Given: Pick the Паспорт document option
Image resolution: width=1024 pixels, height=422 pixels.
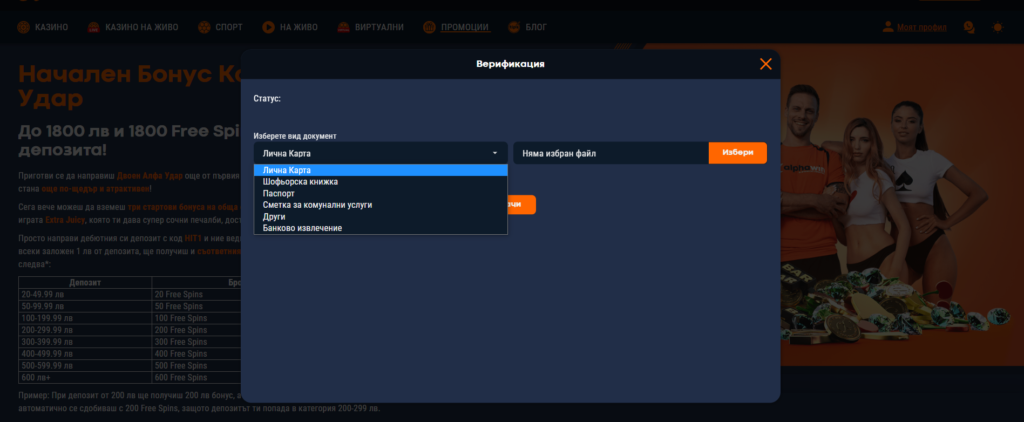Looking at the screenshot, I should [x=279, y=193].
